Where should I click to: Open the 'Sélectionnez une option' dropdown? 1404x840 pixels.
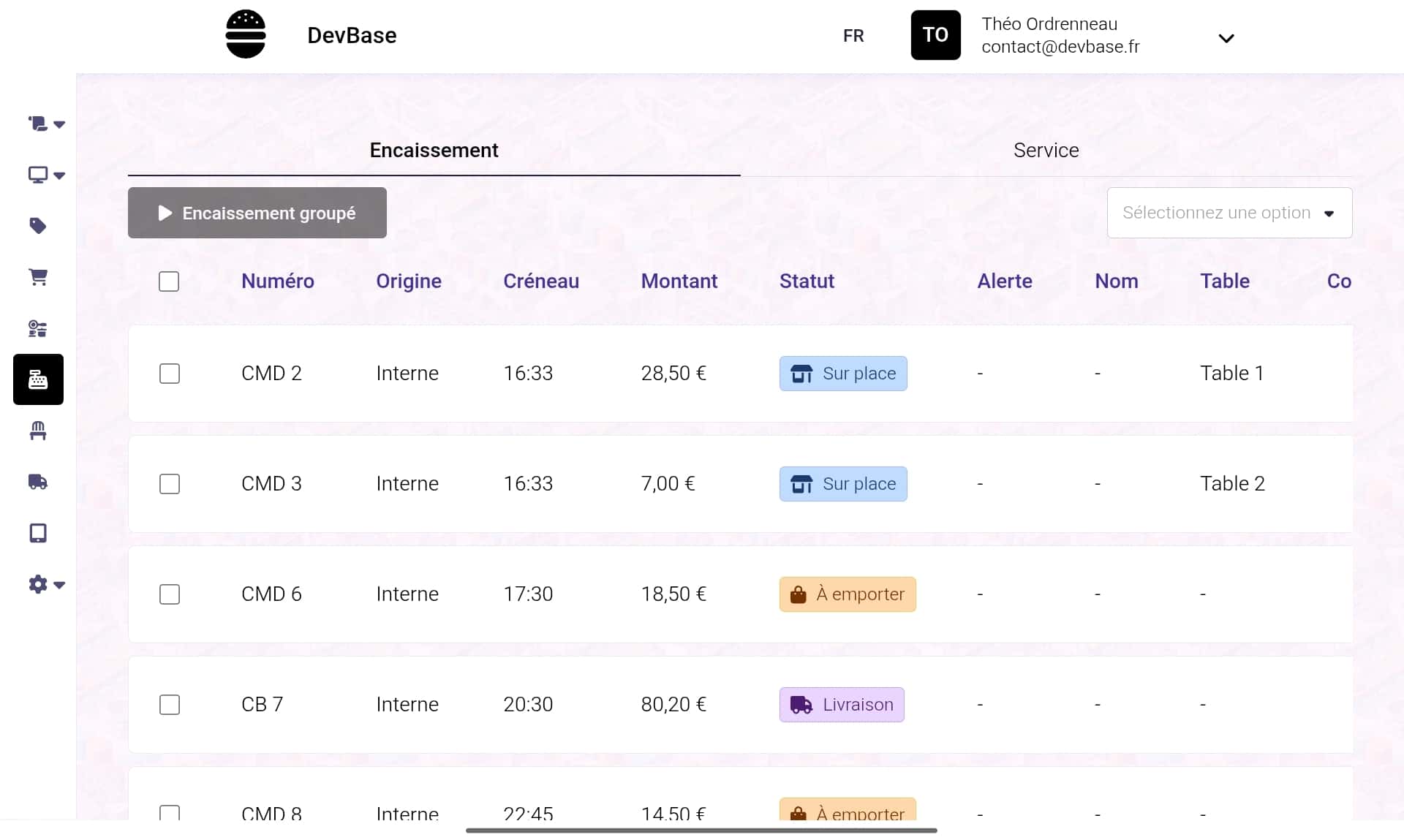1229,213
